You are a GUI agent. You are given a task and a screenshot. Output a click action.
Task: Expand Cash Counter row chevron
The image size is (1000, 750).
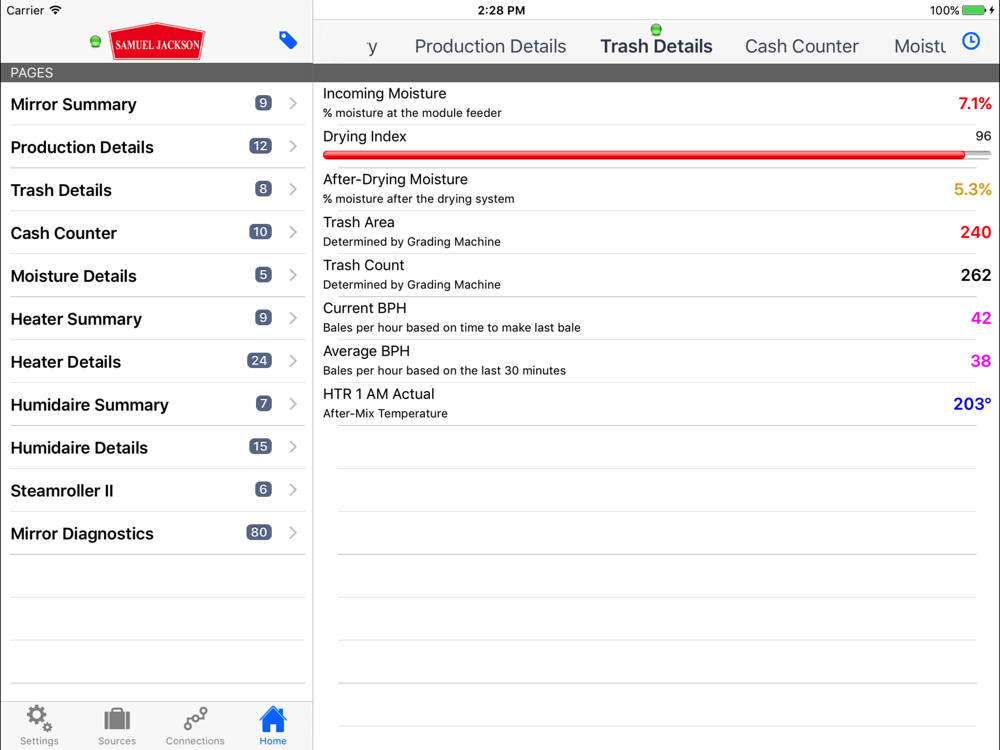pyautogui.click(x=293, y=232)
